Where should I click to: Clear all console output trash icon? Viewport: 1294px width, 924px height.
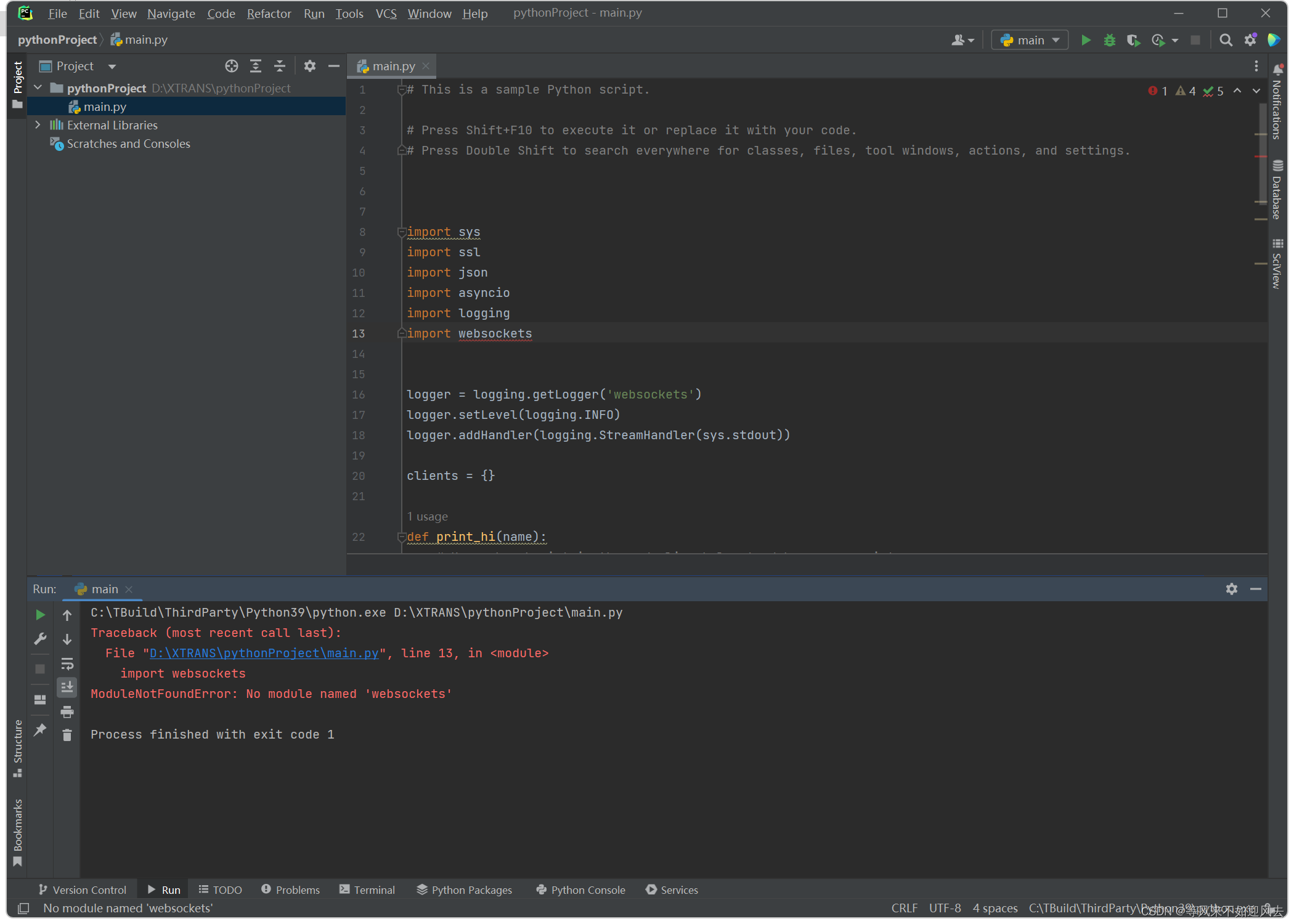tap(67, 735)
